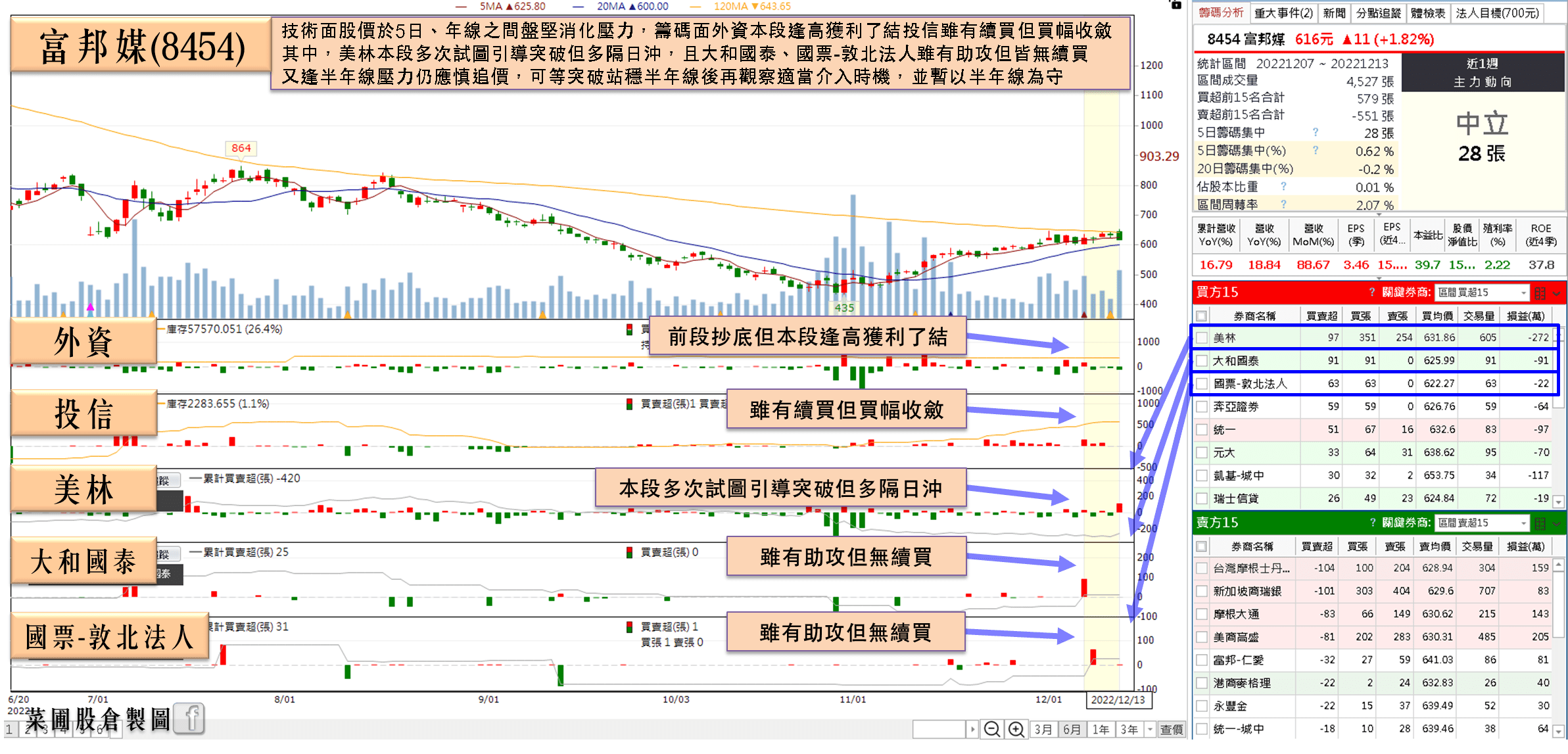Open period dropdown arrow after 3年
The width and height of the screenshot is (1568, 754).
coord(1149,729)
